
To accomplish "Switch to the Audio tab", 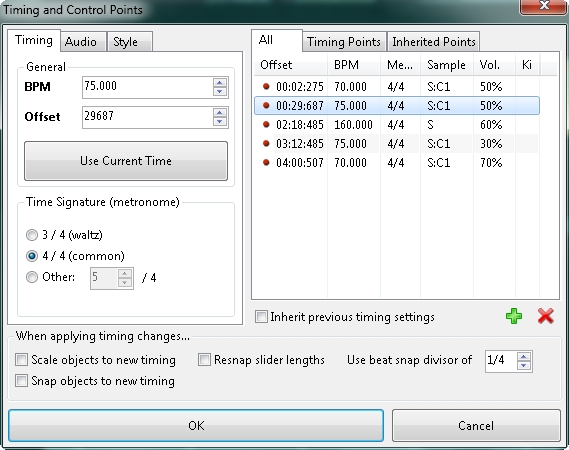I will (x=81, y=42).
